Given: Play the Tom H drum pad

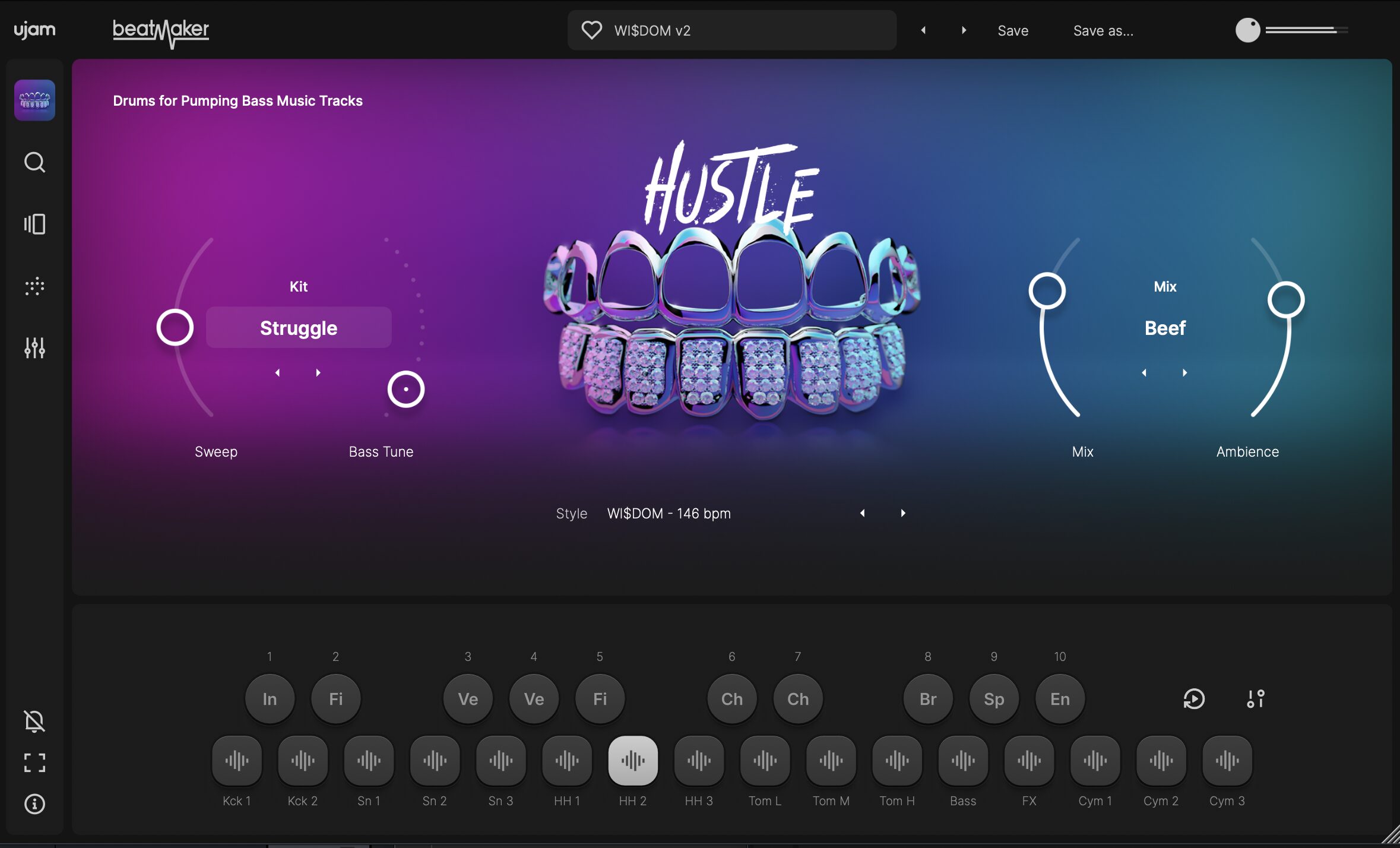Looking at the screenshot, I should (x=897, y=761).
